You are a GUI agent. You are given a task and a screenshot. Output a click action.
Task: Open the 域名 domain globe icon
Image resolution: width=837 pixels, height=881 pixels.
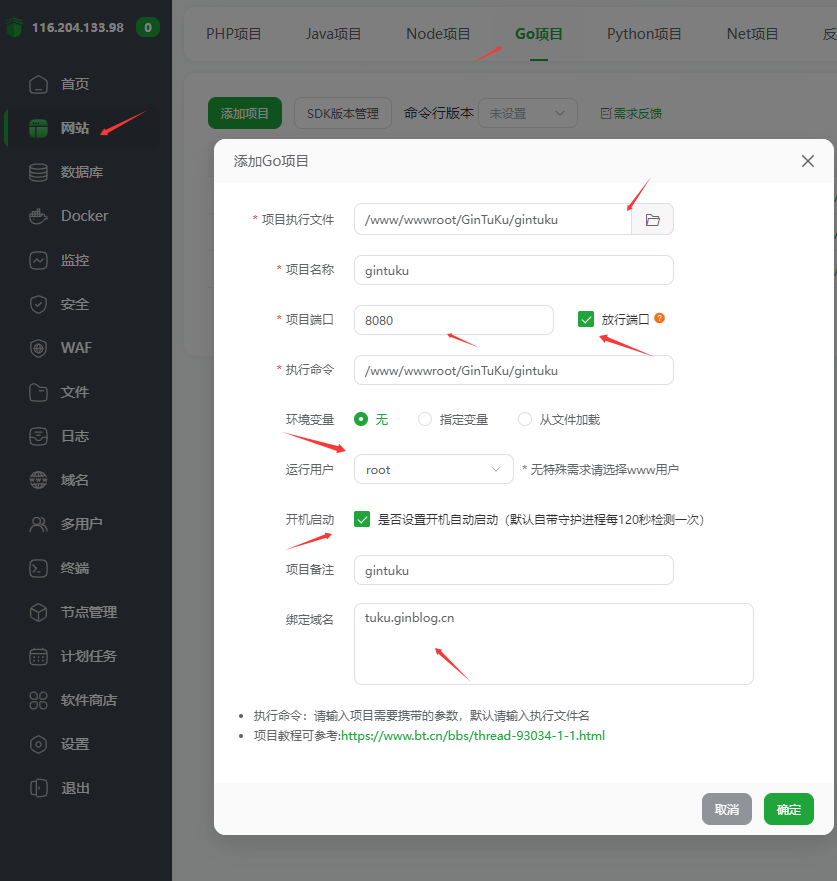coord(38,480)
